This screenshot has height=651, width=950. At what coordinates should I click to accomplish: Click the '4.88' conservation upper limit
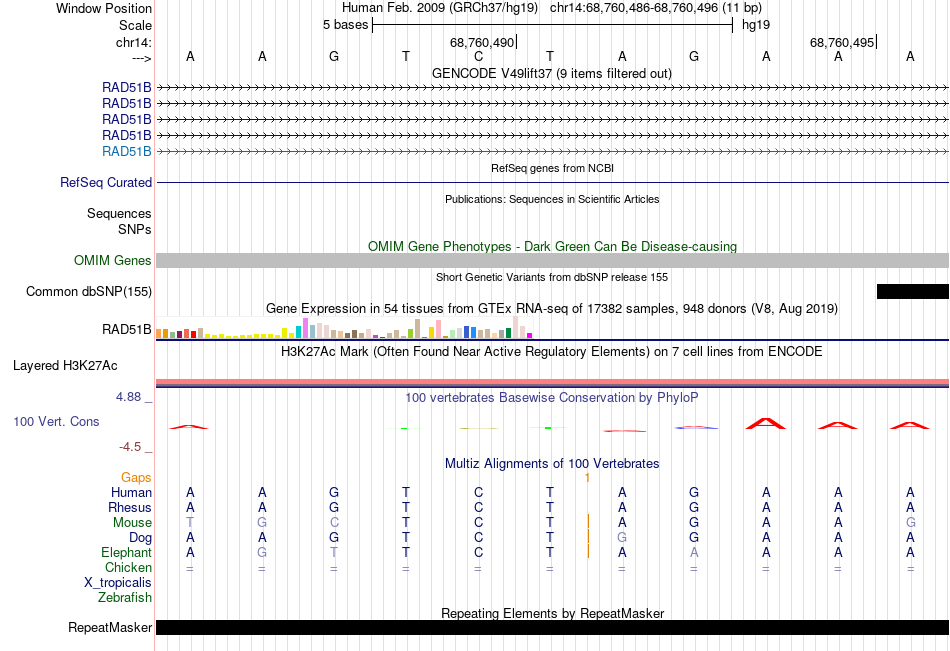128,397
